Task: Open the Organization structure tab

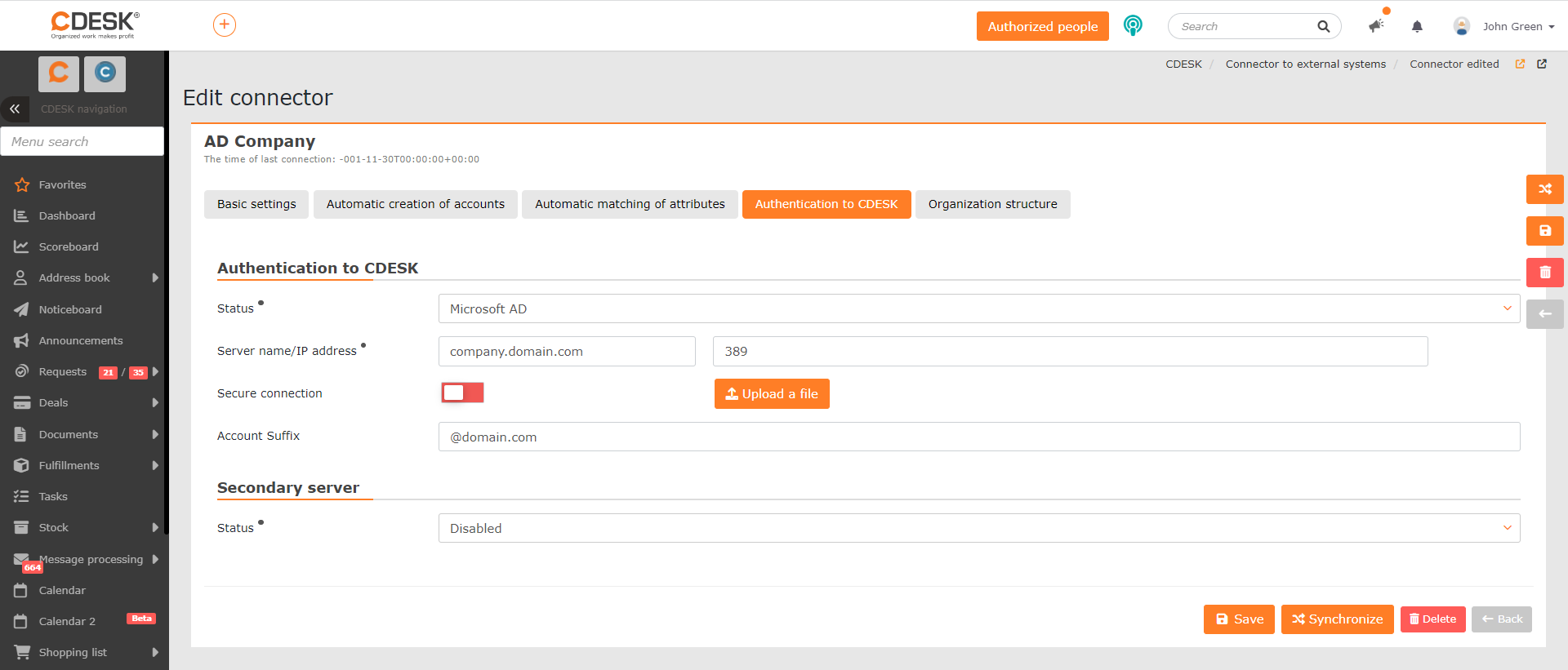Action: 993,204
